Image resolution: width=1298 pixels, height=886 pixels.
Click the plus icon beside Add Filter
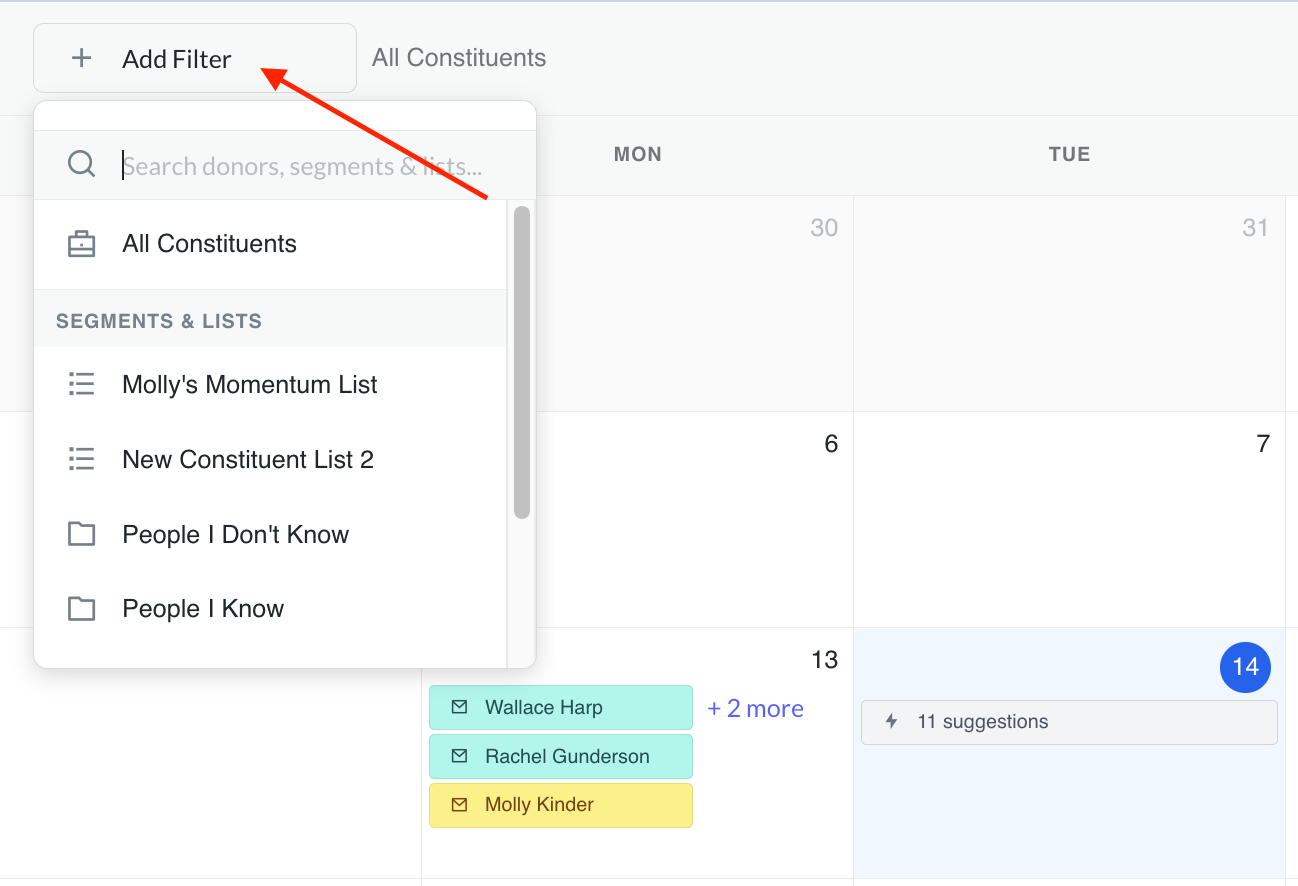82,59
